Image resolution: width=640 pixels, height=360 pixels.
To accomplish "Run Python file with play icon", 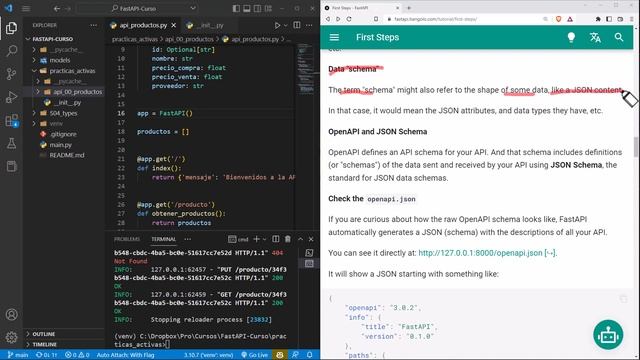I will 277,25.
